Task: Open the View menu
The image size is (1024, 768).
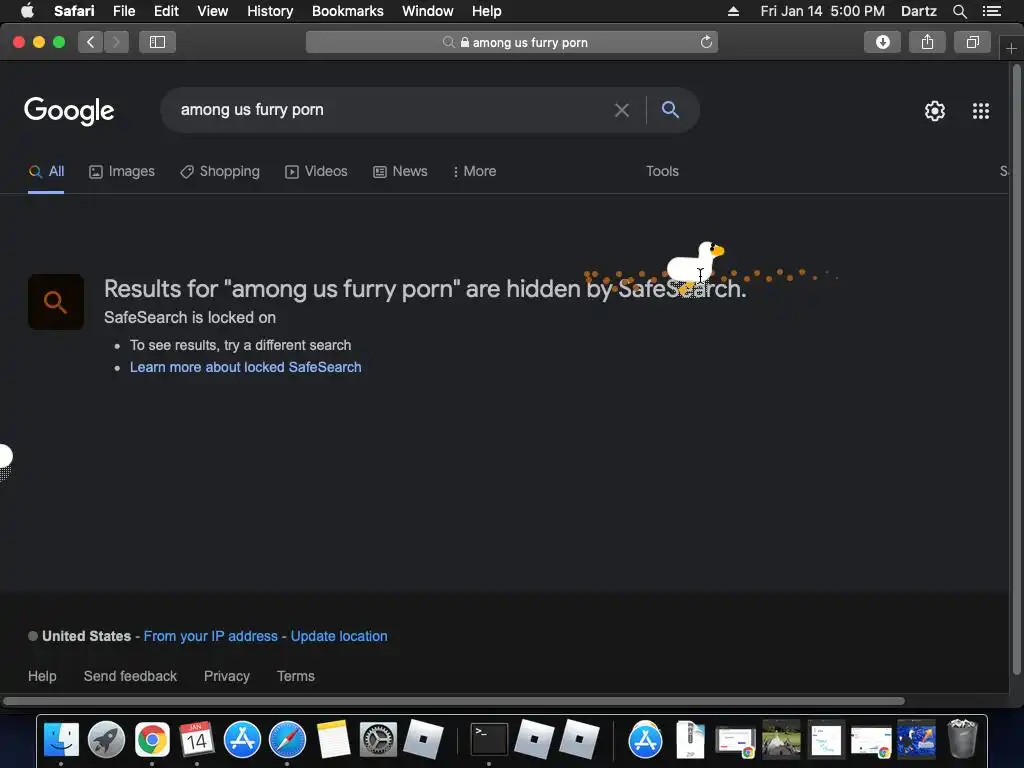Action: [213, 11]
